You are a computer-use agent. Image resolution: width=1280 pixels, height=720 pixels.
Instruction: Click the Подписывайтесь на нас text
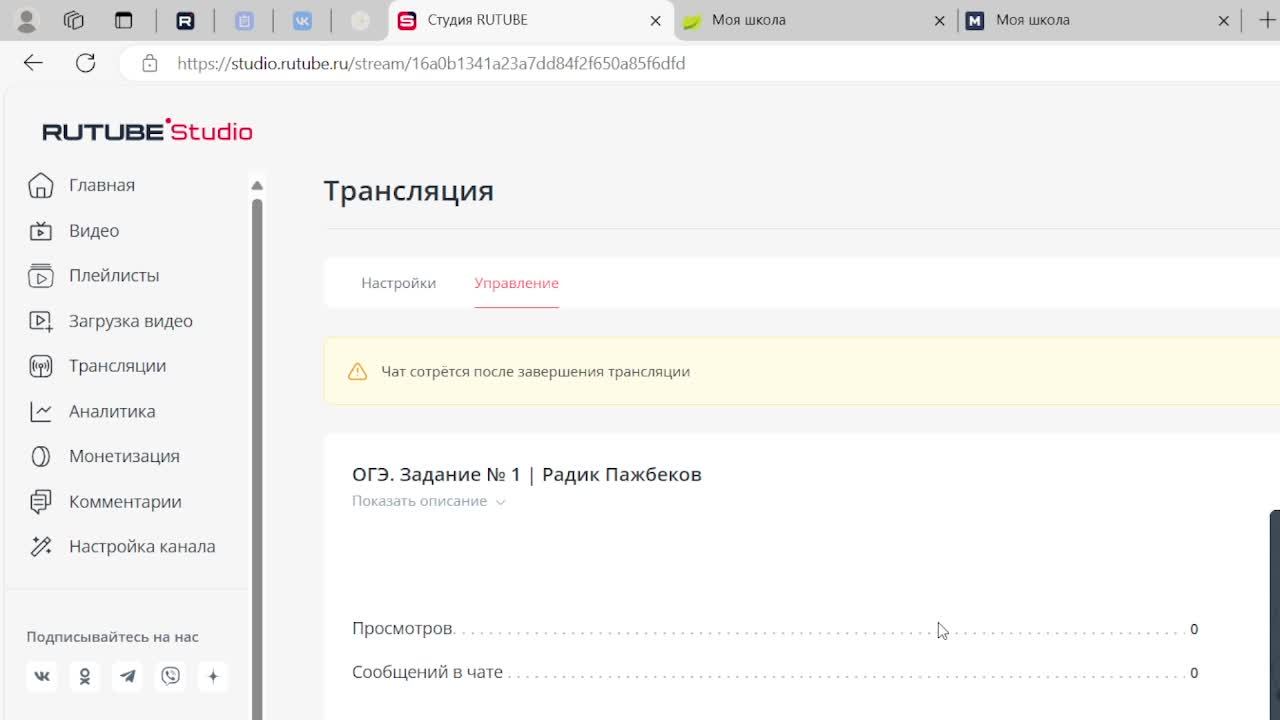coord(112,637)
